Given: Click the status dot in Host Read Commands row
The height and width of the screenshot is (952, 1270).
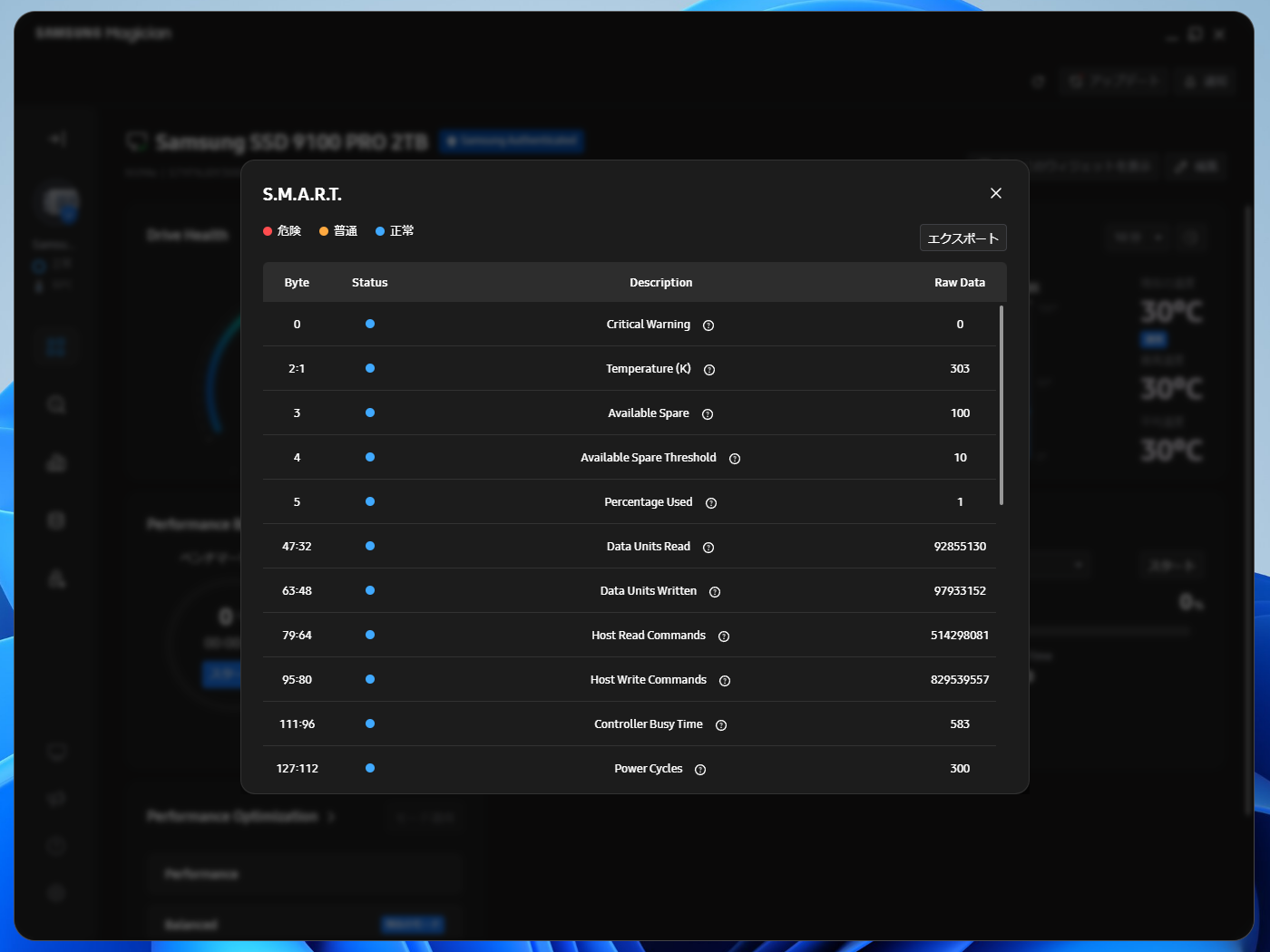Looking at the screenshot, I should (370, 635).
